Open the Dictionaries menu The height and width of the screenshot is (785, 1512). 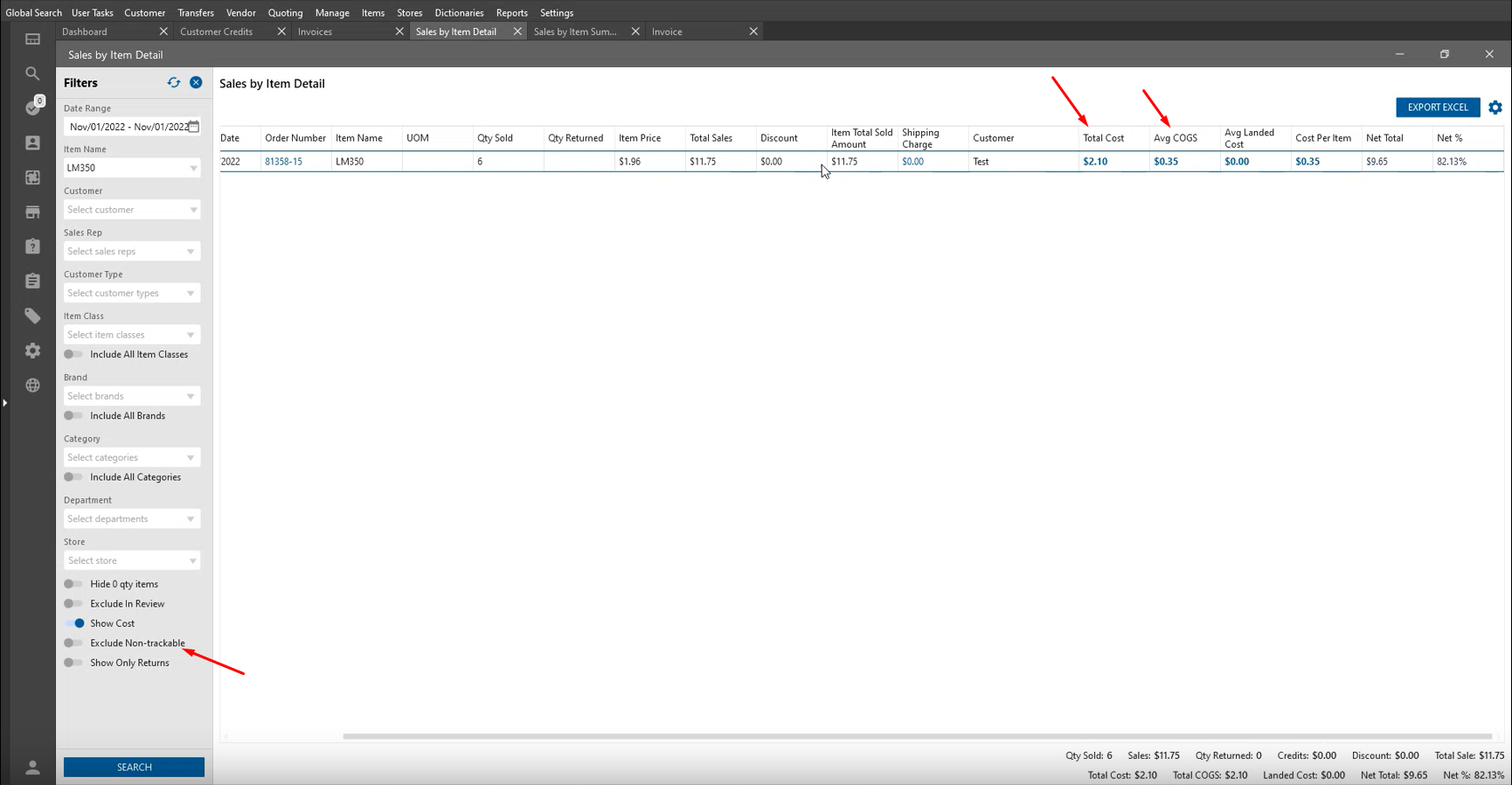coord(459,13)
